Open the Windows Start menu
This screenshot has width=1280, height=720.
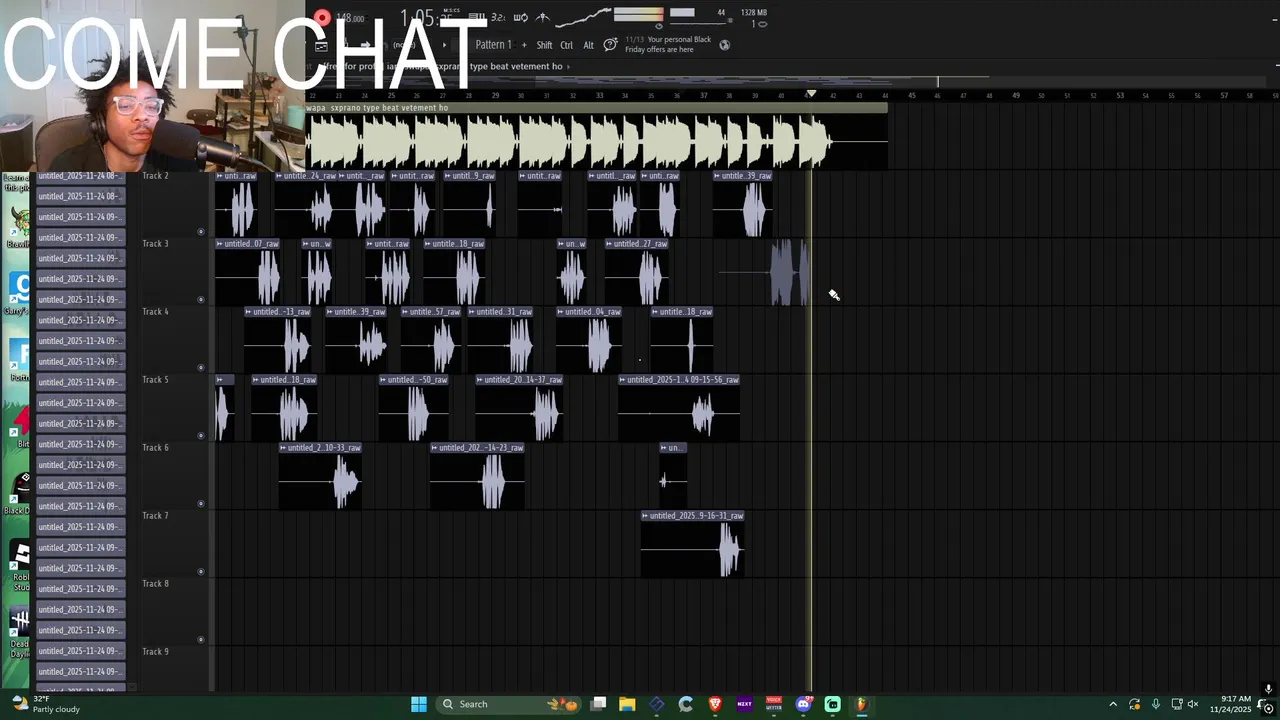[x=419, y=704]
